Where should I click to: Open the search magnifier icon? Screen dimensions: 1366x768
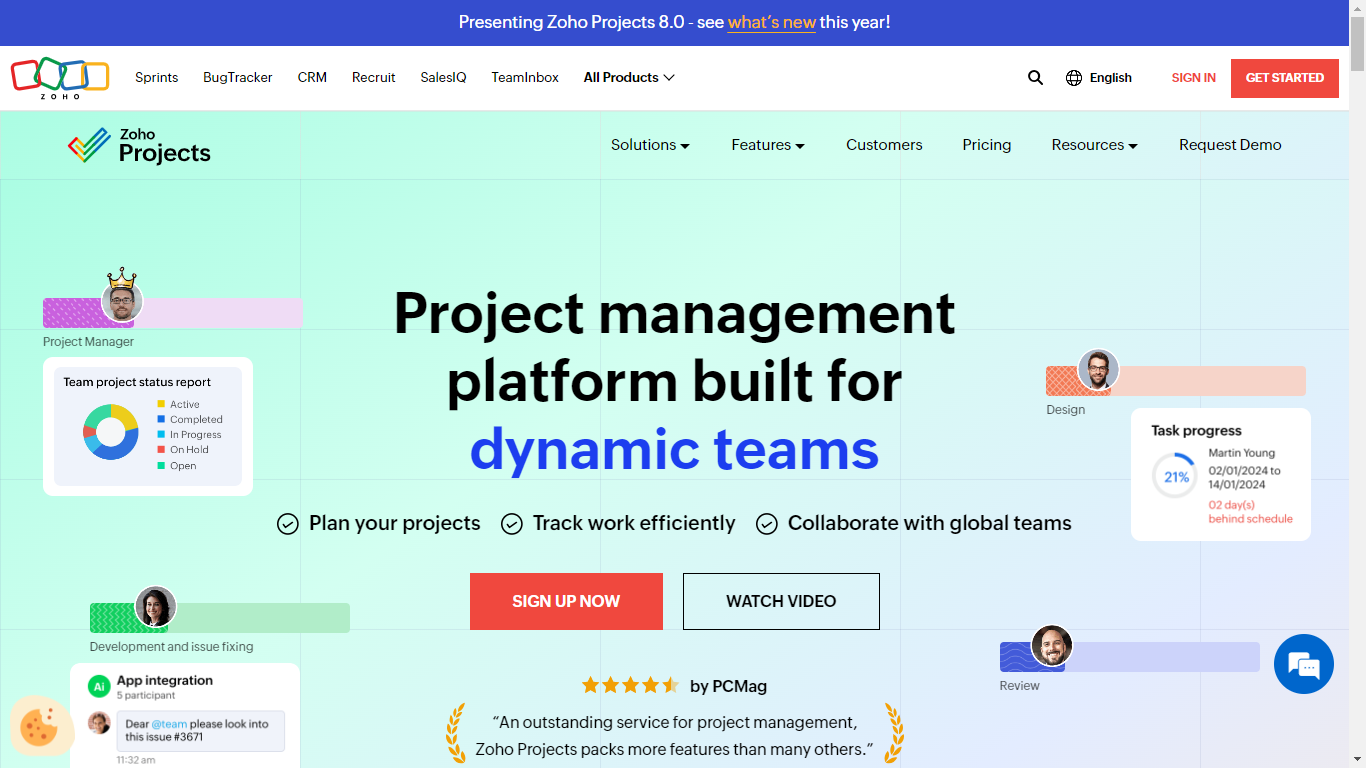1036,77
